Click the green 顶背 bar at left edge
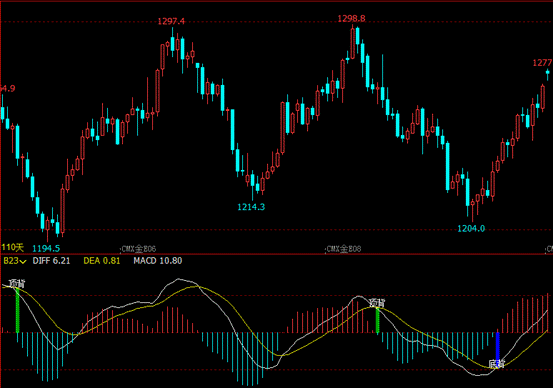Screen dimensions: 553x388 [18, 310]
